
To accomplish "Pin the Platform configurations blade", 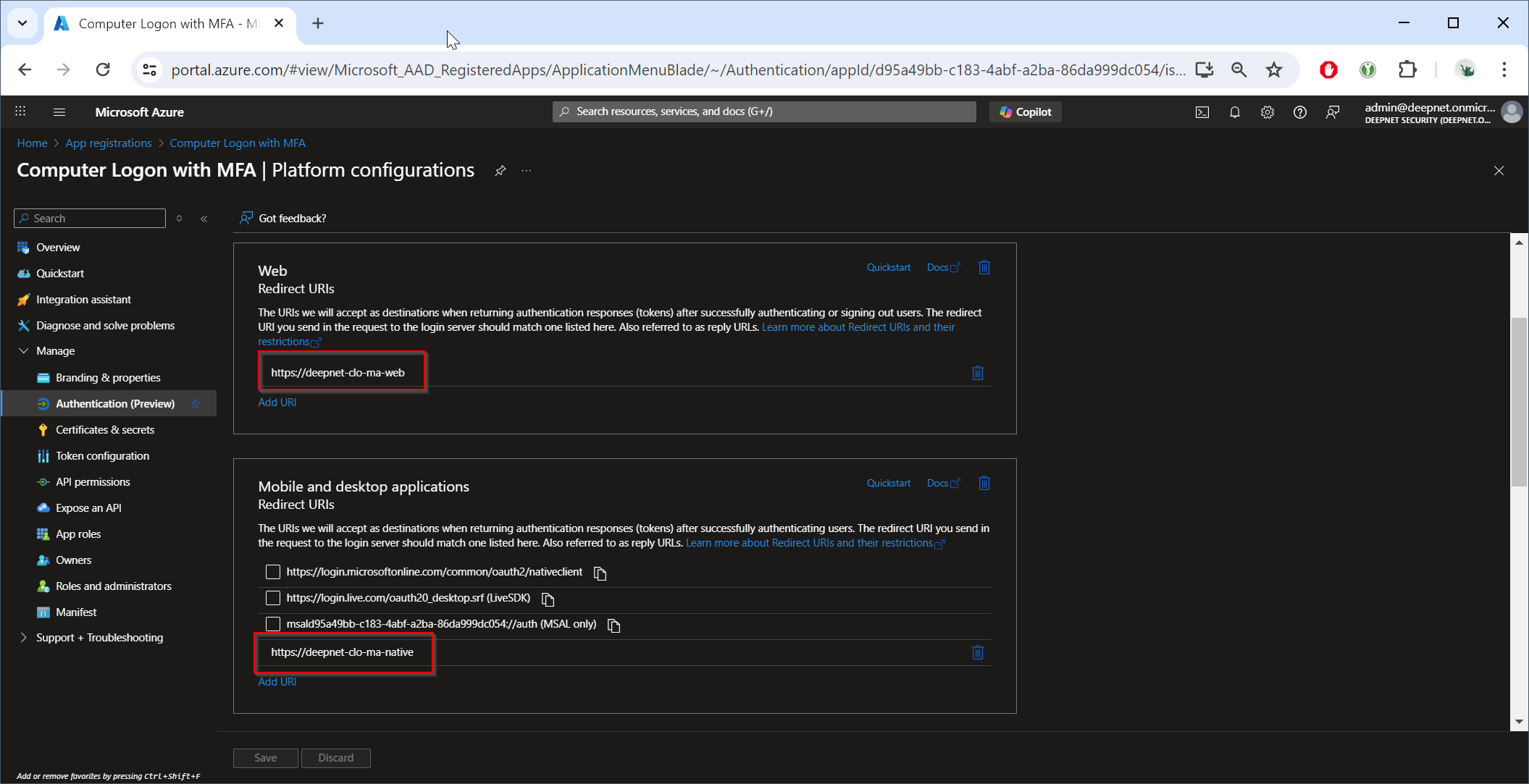I will (x=500, y=171).
